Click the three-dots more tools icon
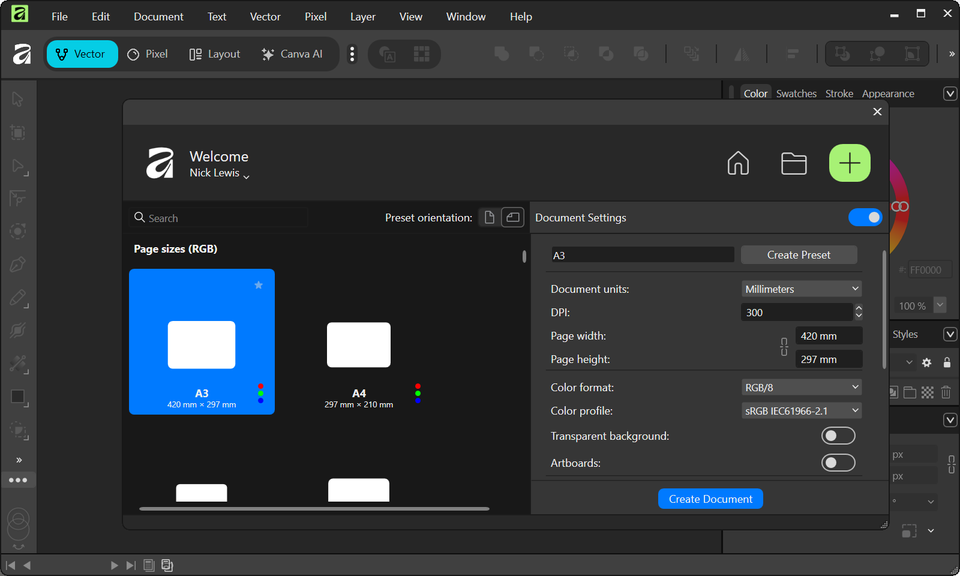This screenshot has width=960, height=576. tap(18, 480)
